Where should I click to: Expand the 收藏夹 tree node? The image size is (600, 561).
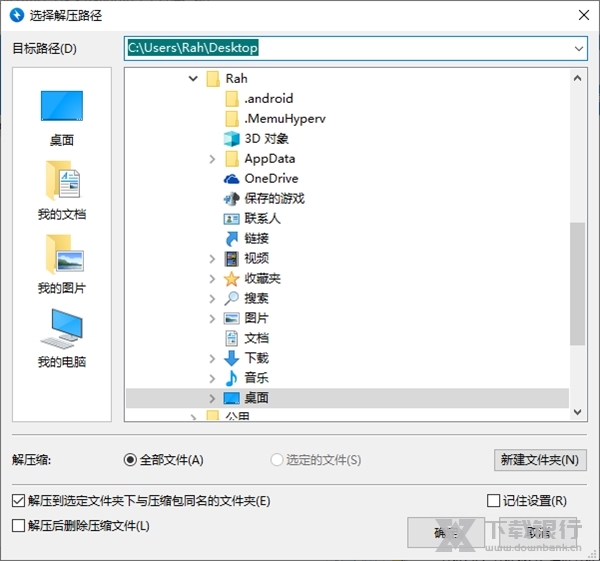[212, 279]
